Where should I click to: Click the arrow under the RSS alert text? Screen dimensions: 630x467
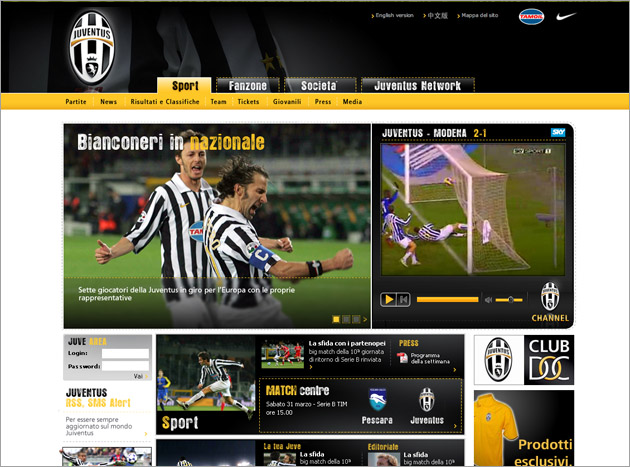[146, 434]
